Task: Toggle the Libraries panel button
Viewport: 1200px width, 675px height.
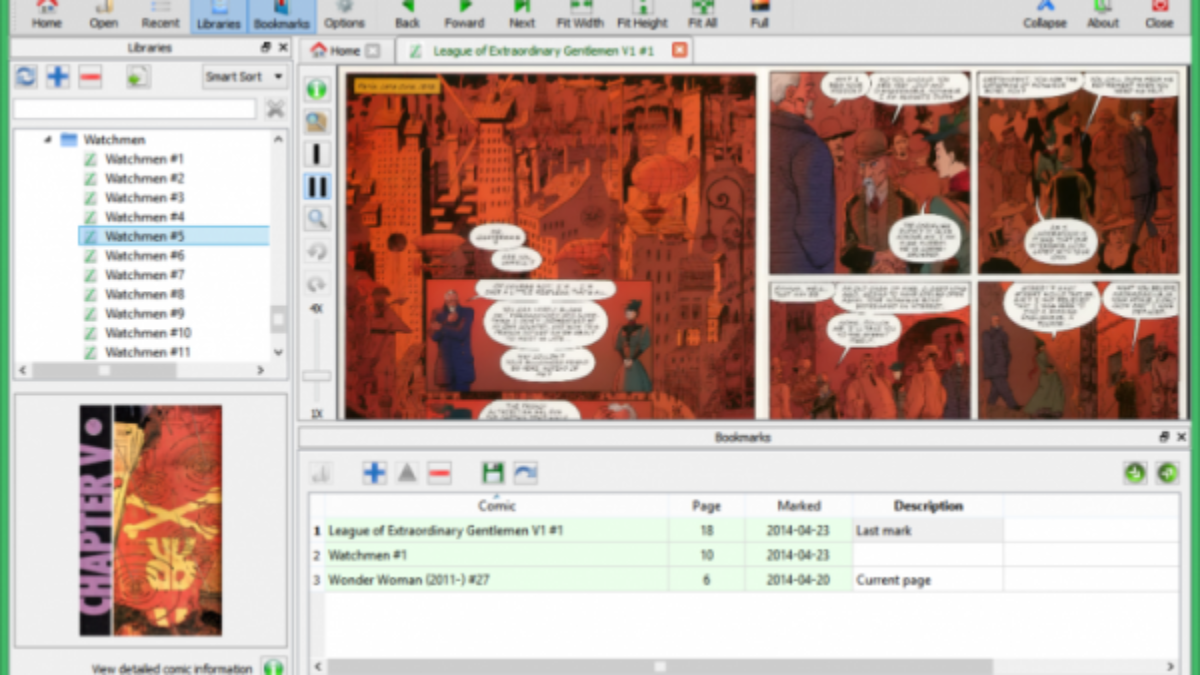Action: [x=218, y=15]
